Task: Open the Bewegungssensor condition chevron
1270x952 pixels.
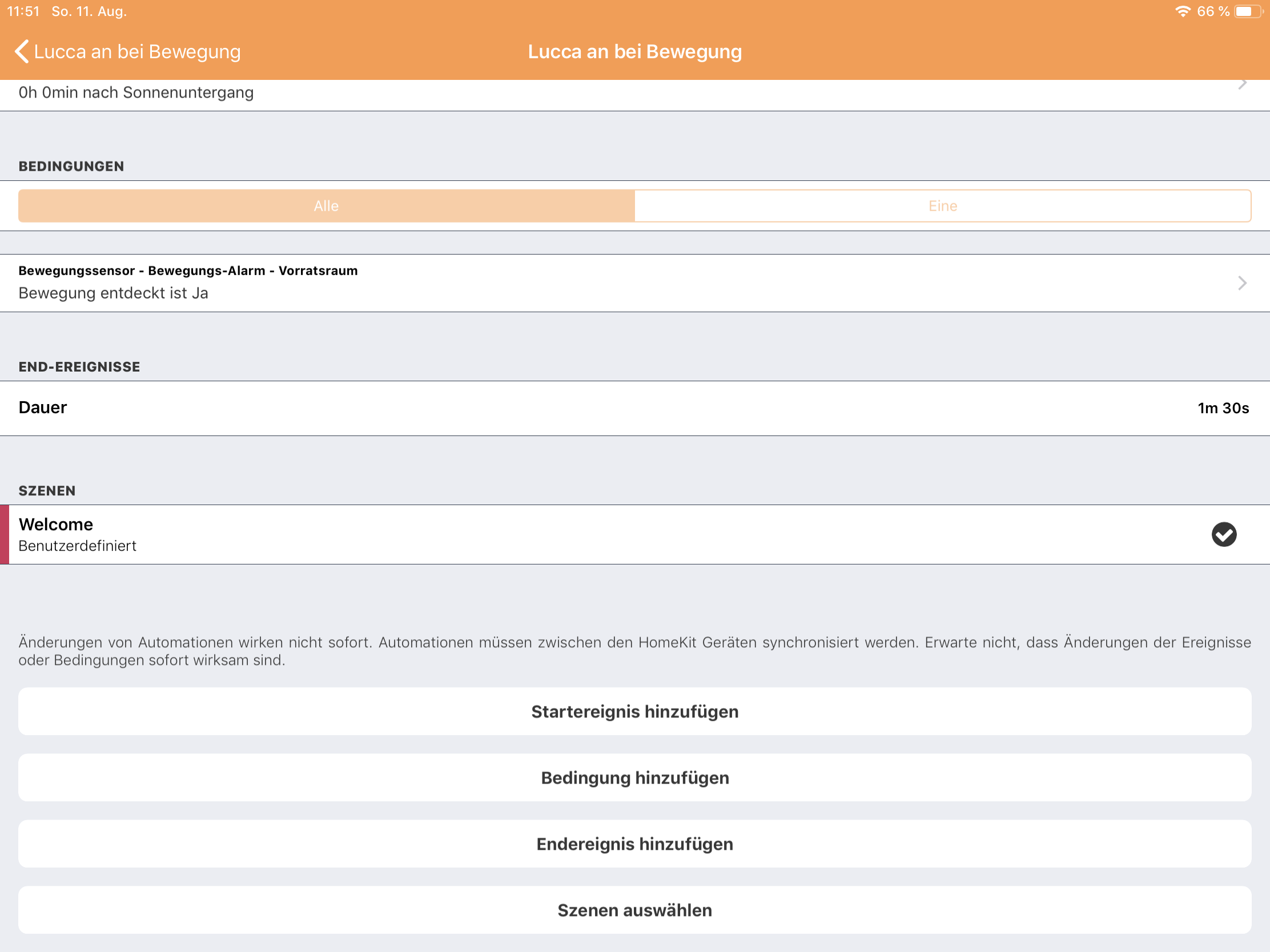Action: click(1242, 283)
